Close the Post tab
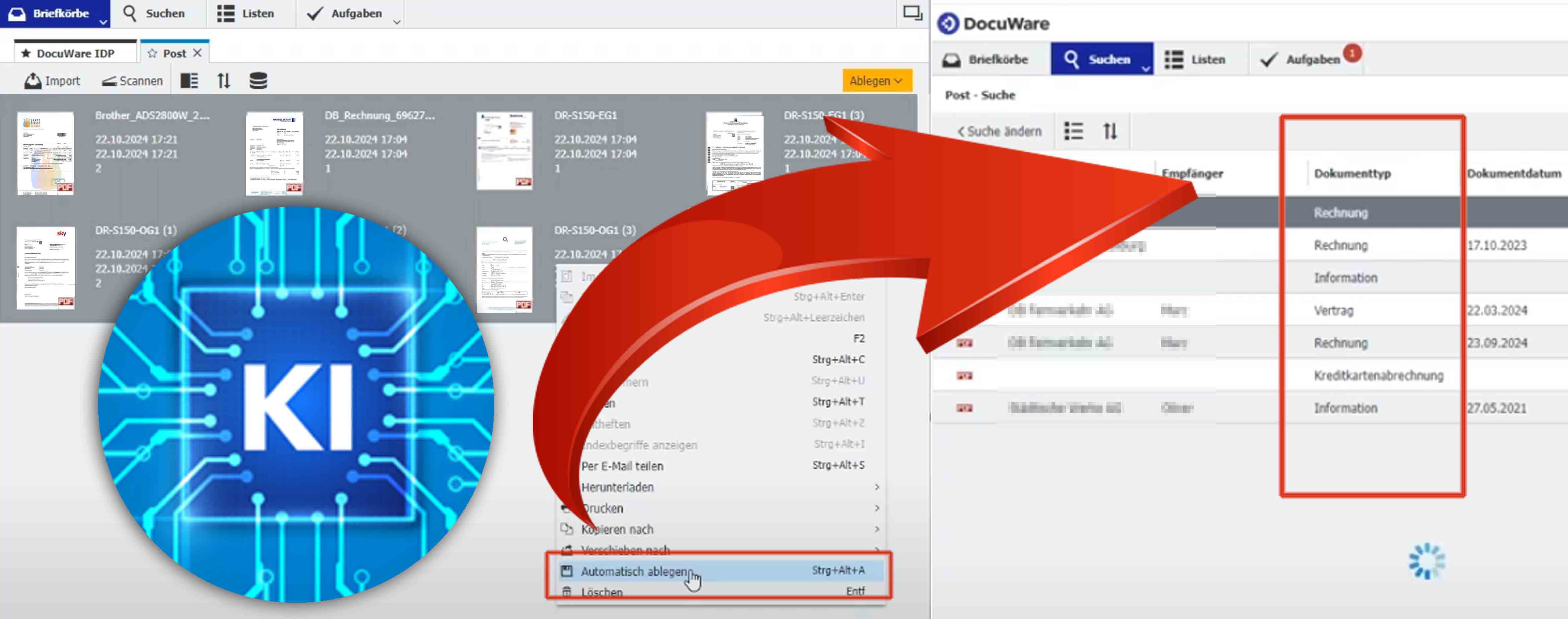Screen dimensions: 1568x619 (197, 53)
